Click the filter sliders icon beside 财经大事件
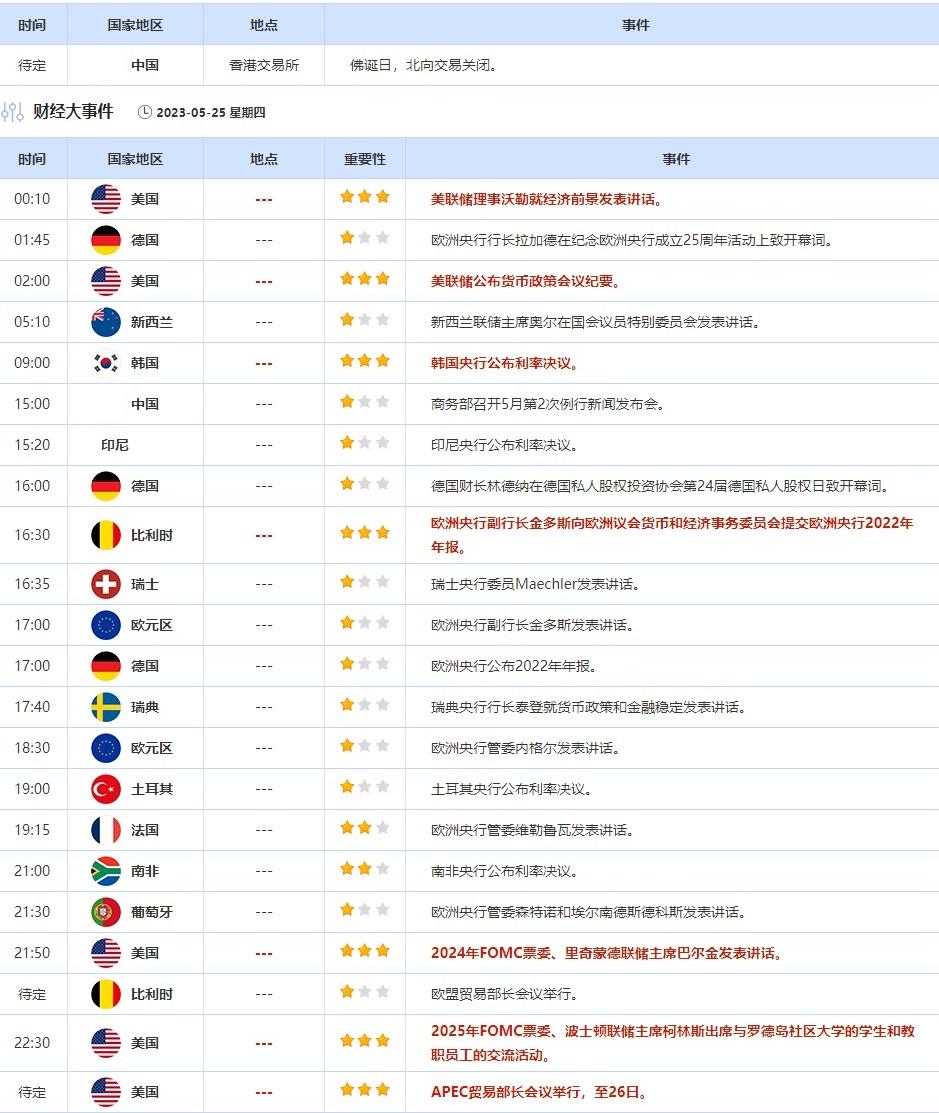Viewport: 939px width, 1113px height. [x=13, y=112]
